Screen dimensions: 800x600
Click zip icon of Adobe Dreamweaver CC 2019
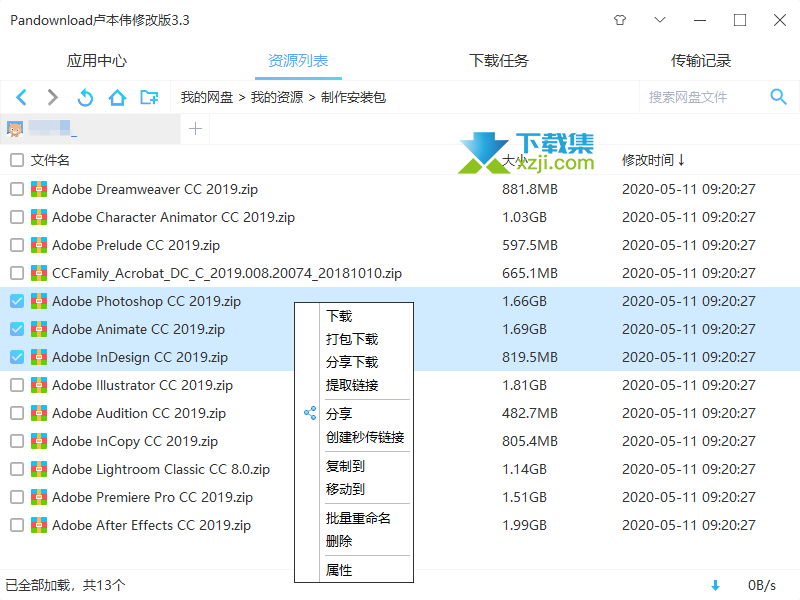point(39,189)
